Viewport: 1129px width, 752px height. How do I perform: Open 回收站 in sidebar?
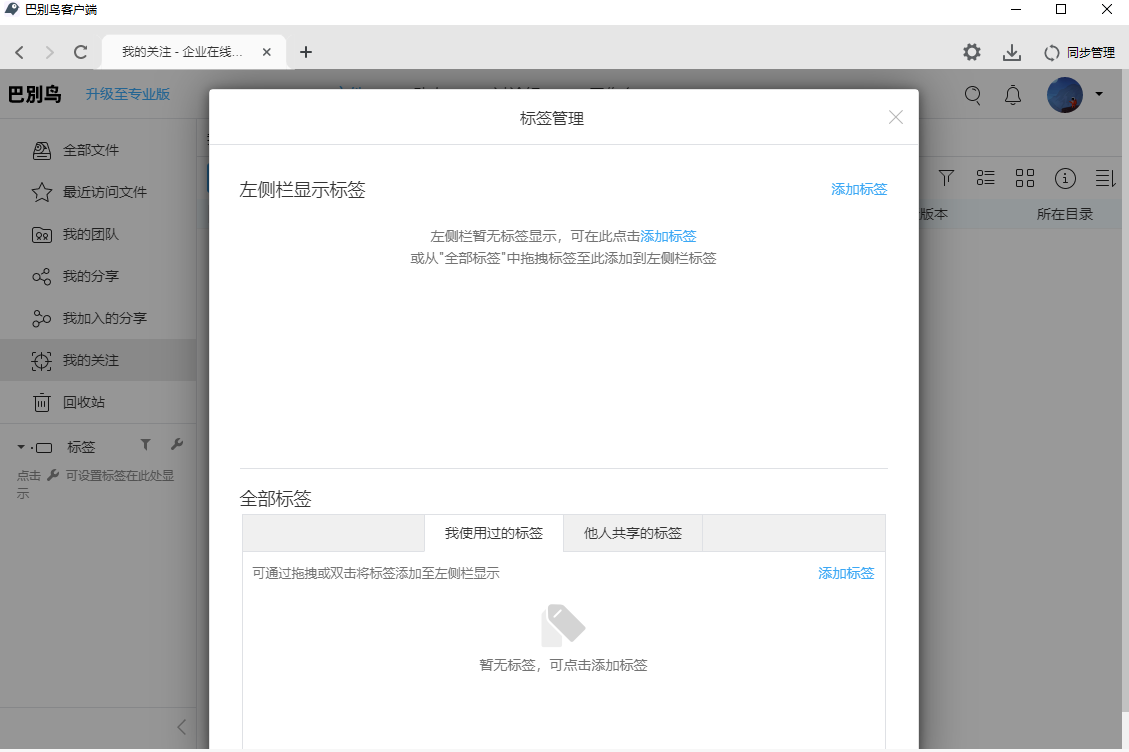[x=98, y=402]
